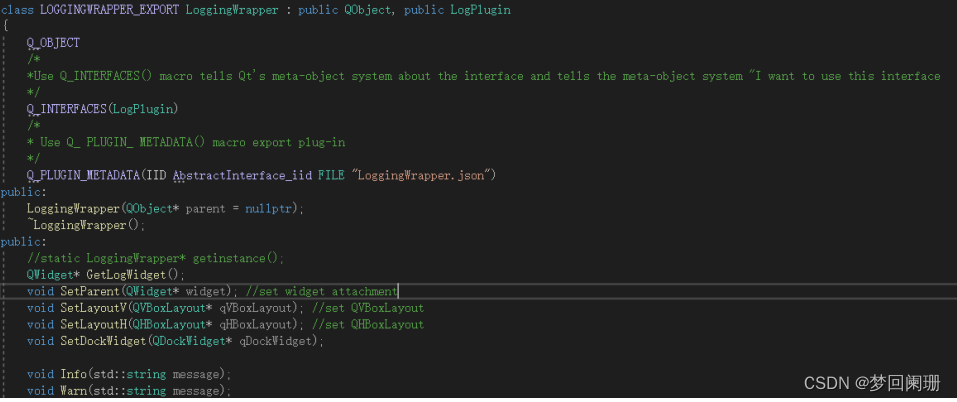Viewport: 957px width, 402px height.
Task: Click the Q_OBJECT macro
Action: pos(53,43)
